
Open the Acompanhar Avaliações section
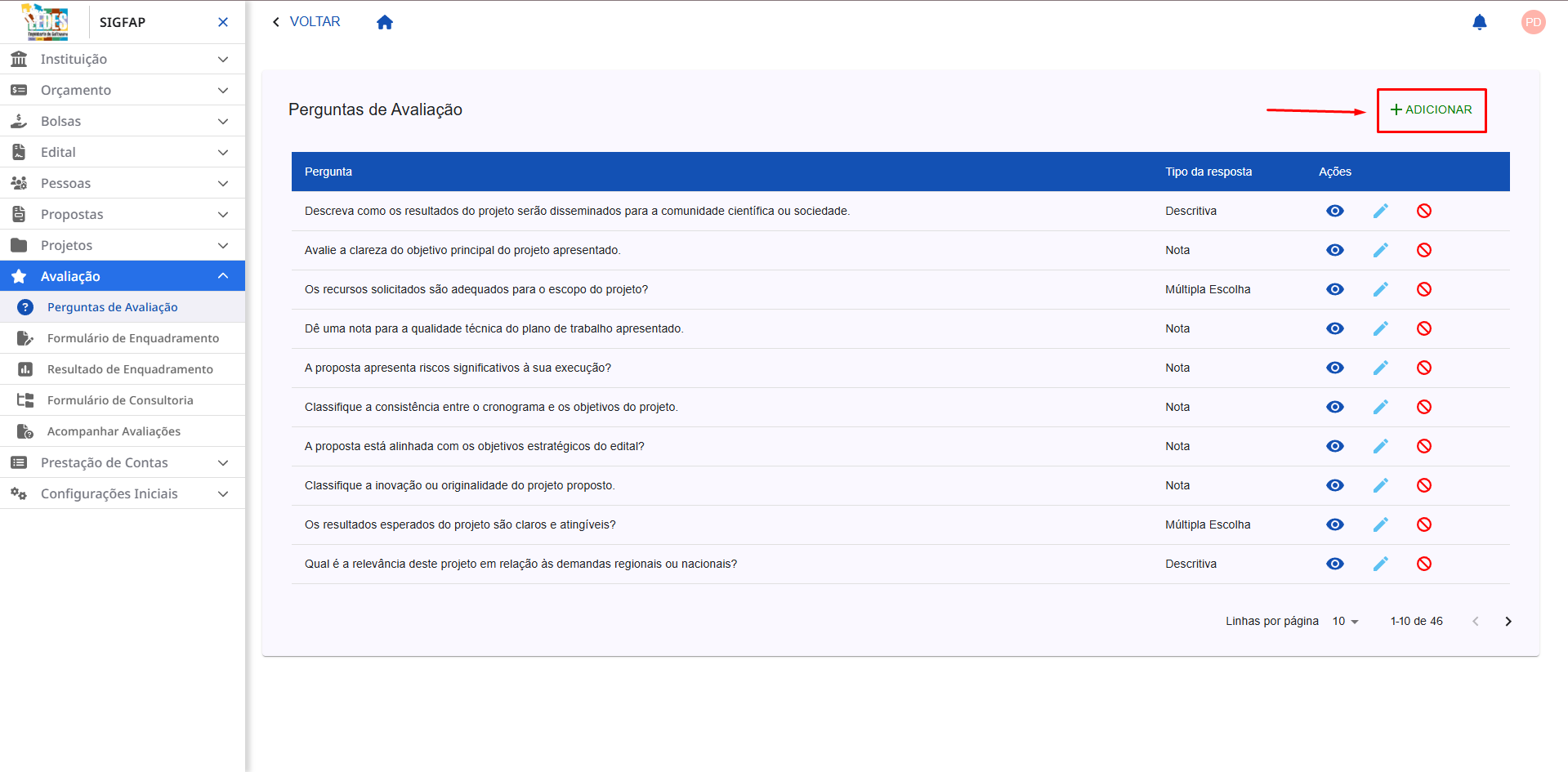coord(114,431)
